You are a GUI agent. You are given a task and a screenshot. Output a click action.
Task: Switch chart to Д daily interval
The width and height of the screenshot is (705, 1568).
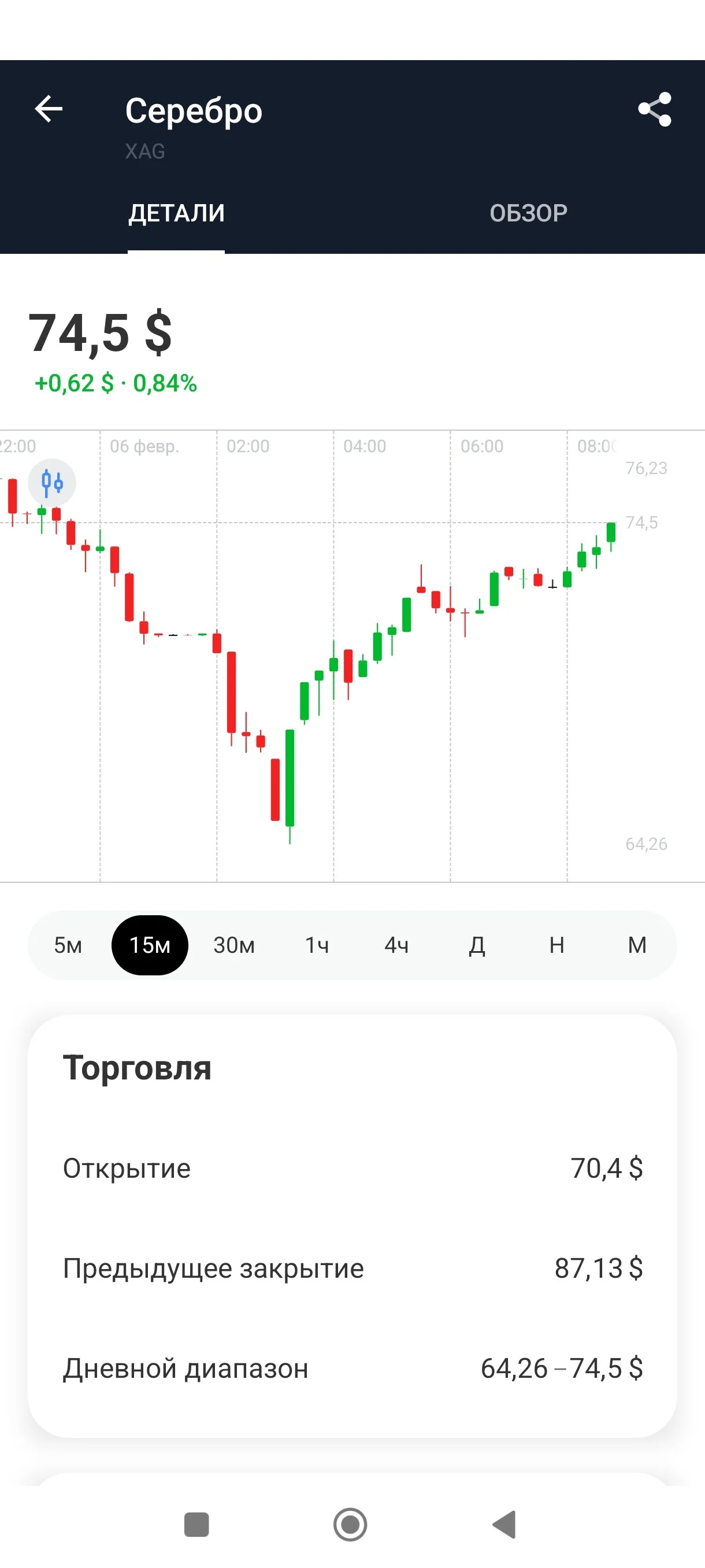[x=477, y=945]
